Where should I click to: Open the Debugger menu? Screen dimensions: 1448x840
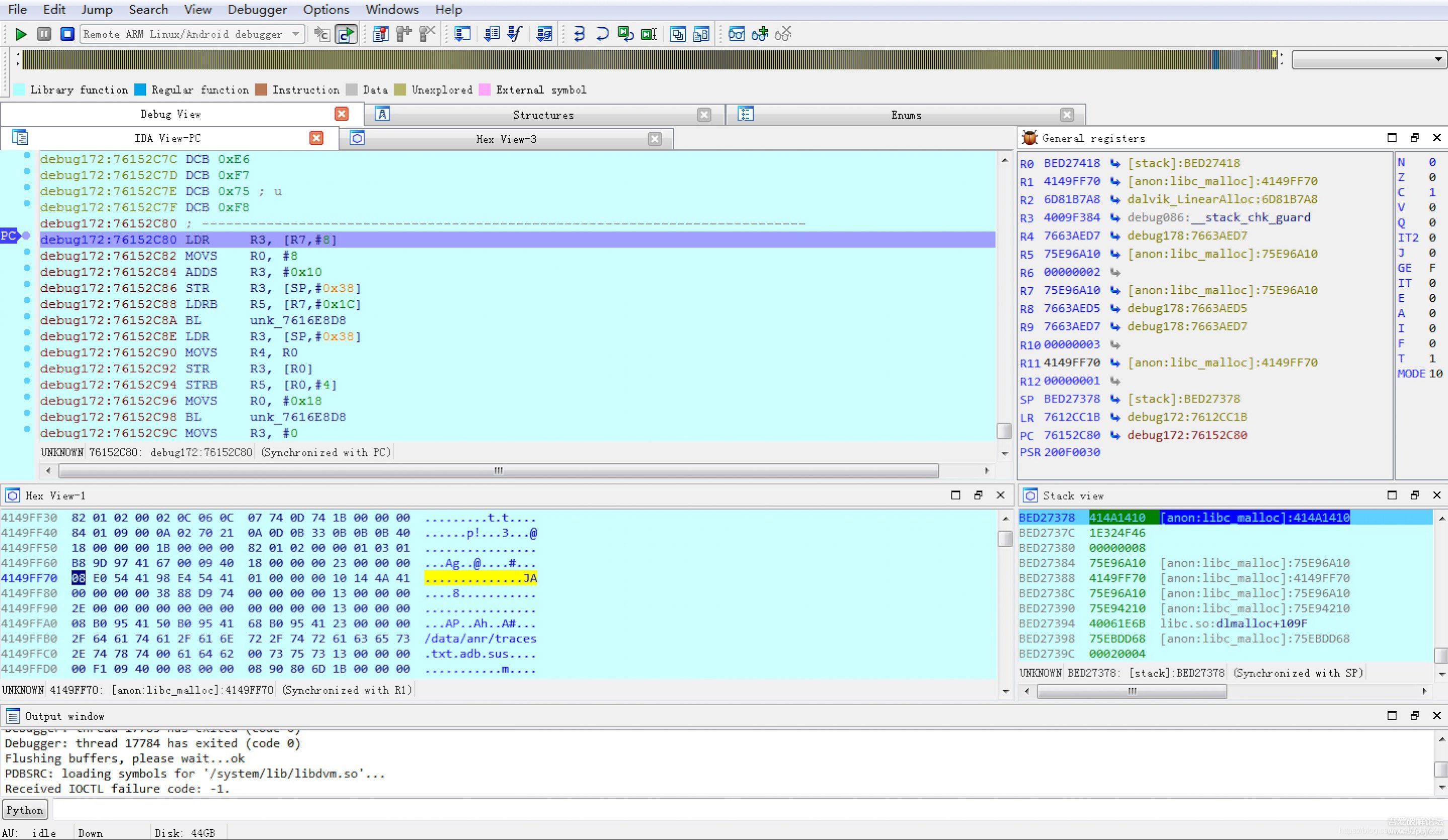257,9
